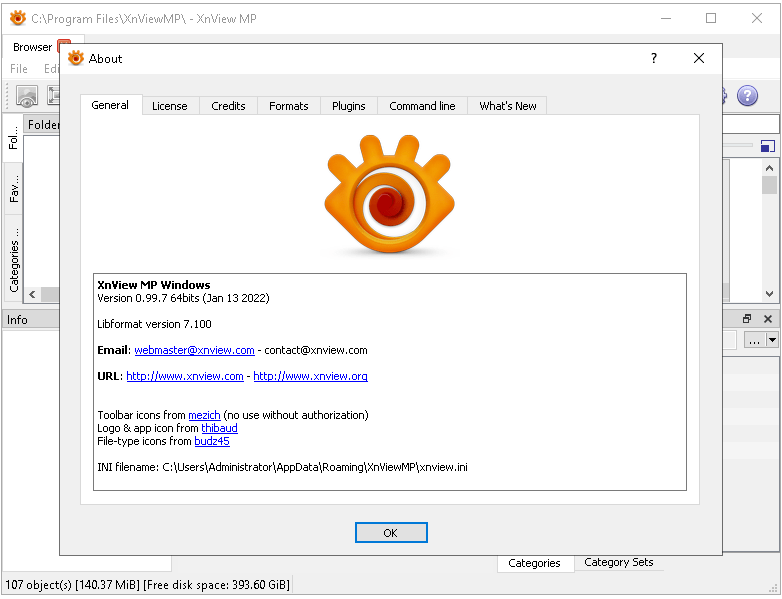The height and width of the screenshot is (599, 782).
Task: Click the blue layout icon near scrollbar
Action: tap(768, 146)
